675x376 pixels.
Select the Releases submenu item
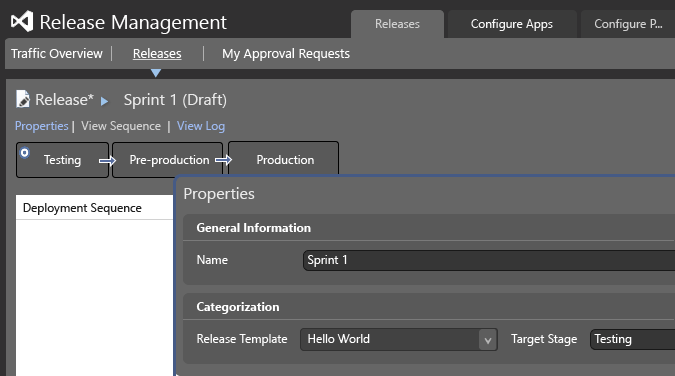[157, 54]
